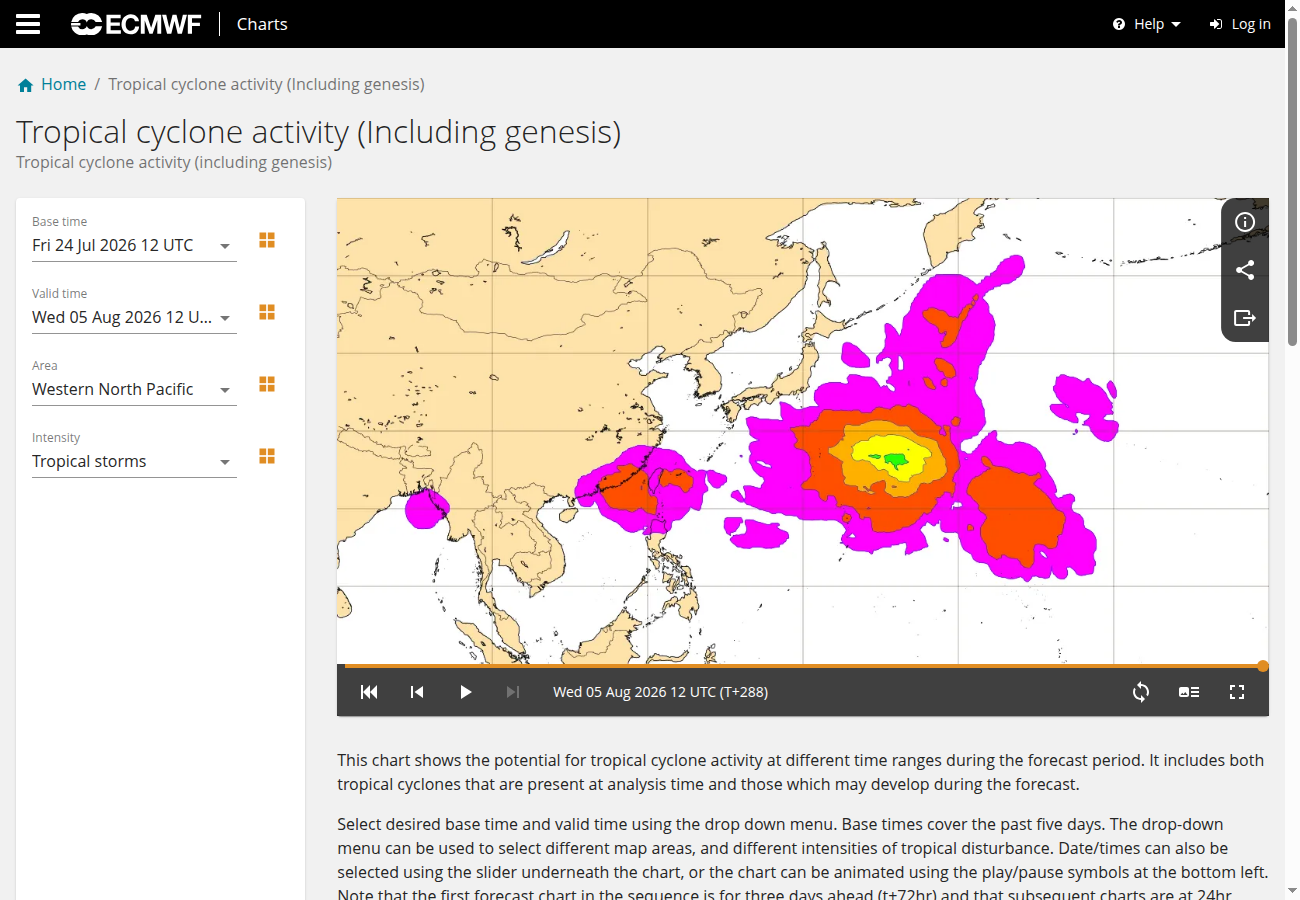Image resolution: width=1300 pixels, height=900 pixels.
Task: Toggle the chart legend overlay icon
Action: (1189, 692)
